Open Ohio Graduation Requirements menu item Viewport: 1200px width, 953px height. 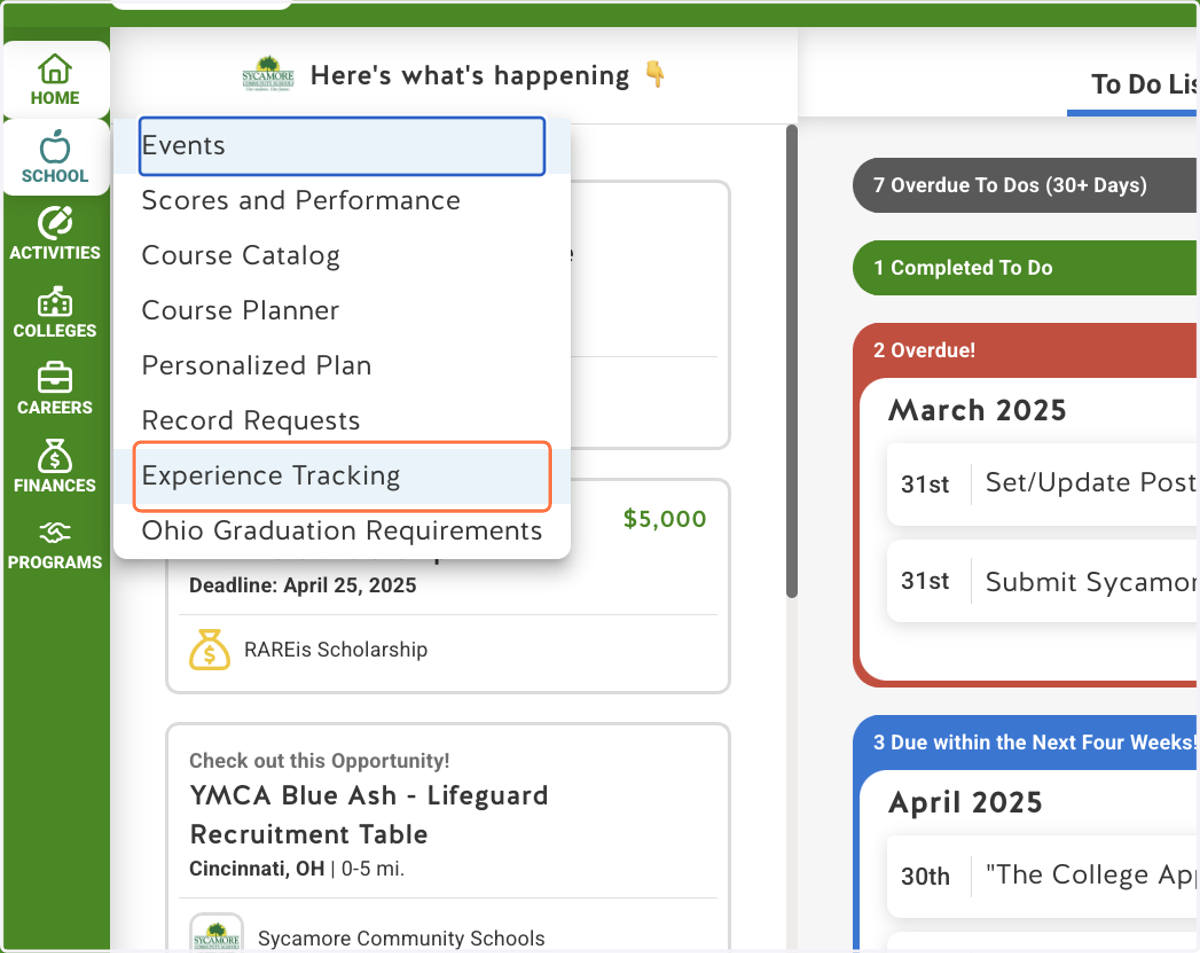click(341, 531)
